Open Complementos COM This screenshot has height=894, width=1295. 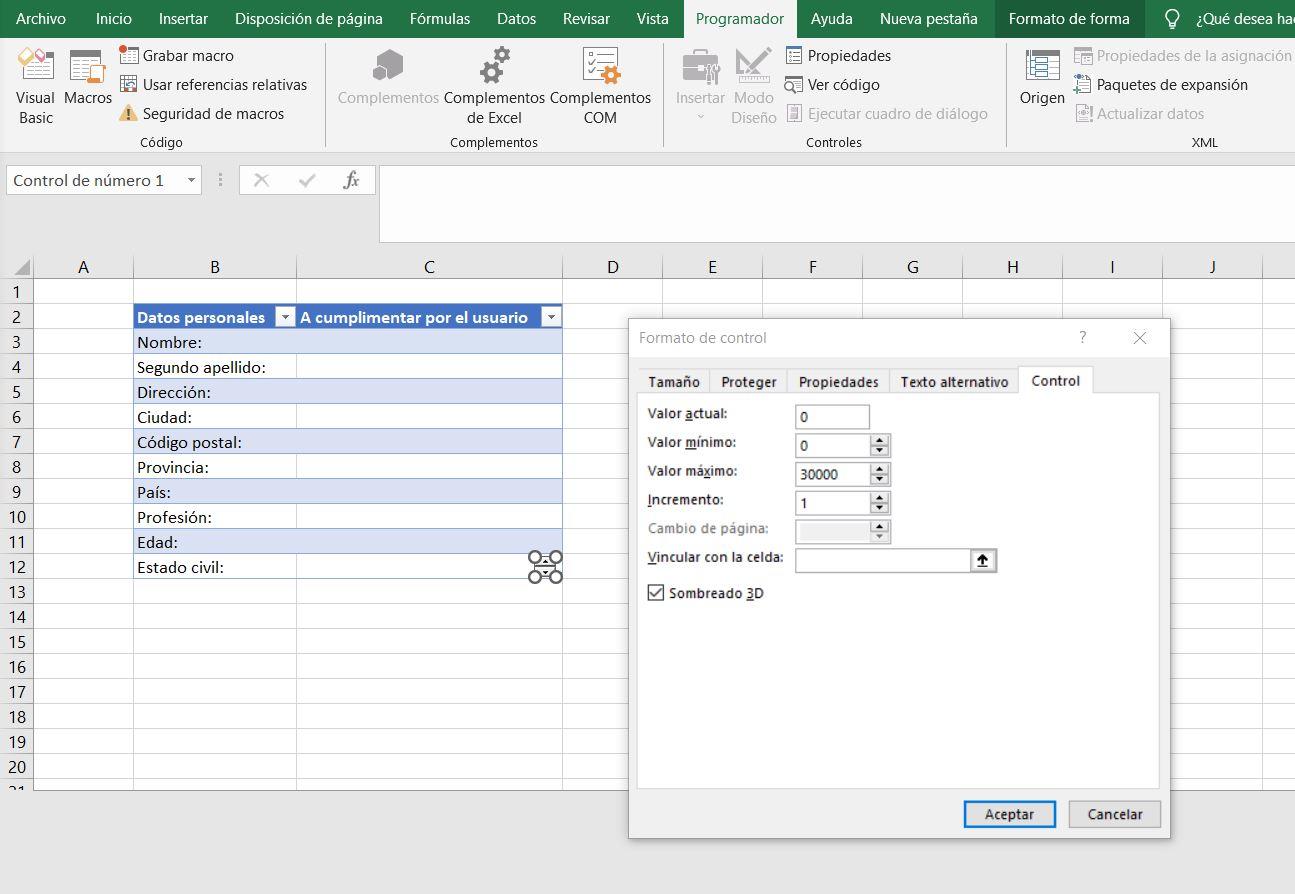pos(599,85)
